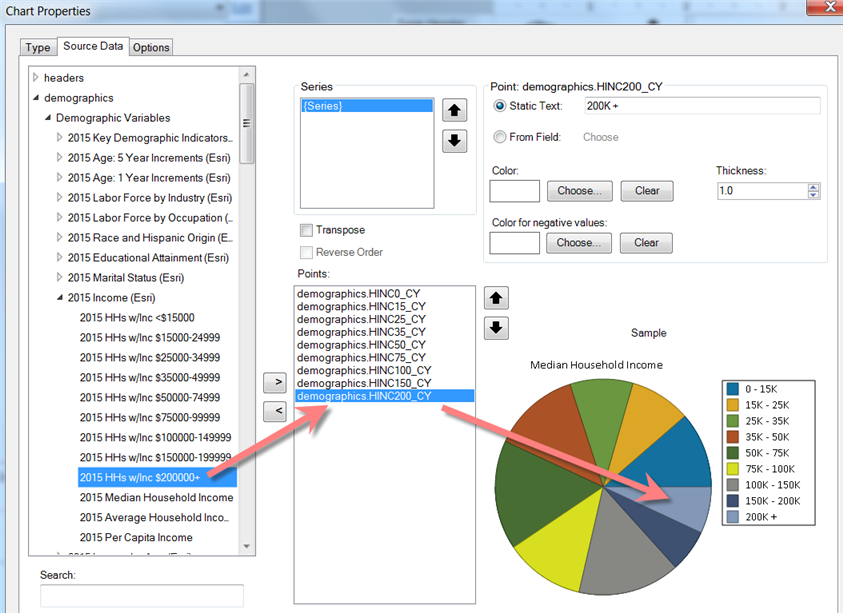Move series down with the Series down arrow

(455, 141)
